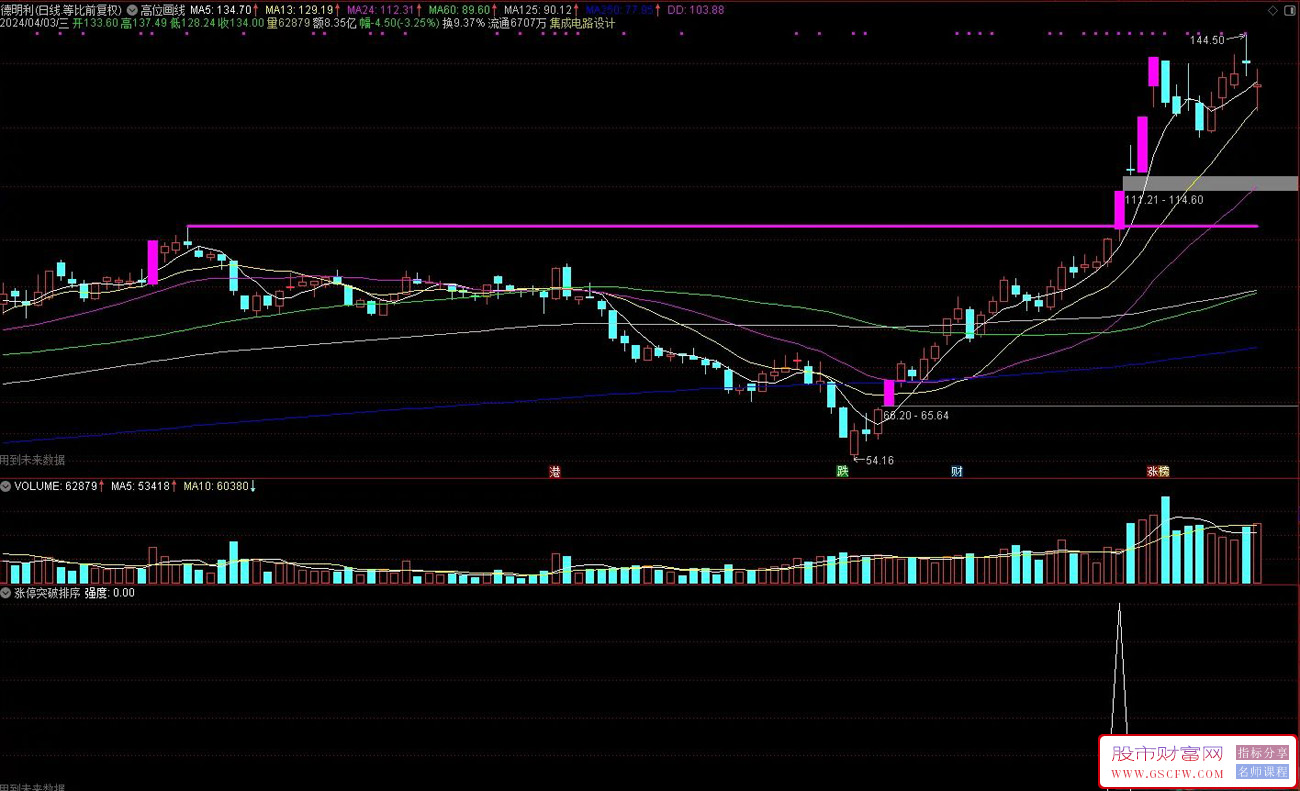The height and width of the screenshot is (791, 1300).
Task: Expand the 涨停突破排序 indicator dropdown arrow
Action: (6, 592)
